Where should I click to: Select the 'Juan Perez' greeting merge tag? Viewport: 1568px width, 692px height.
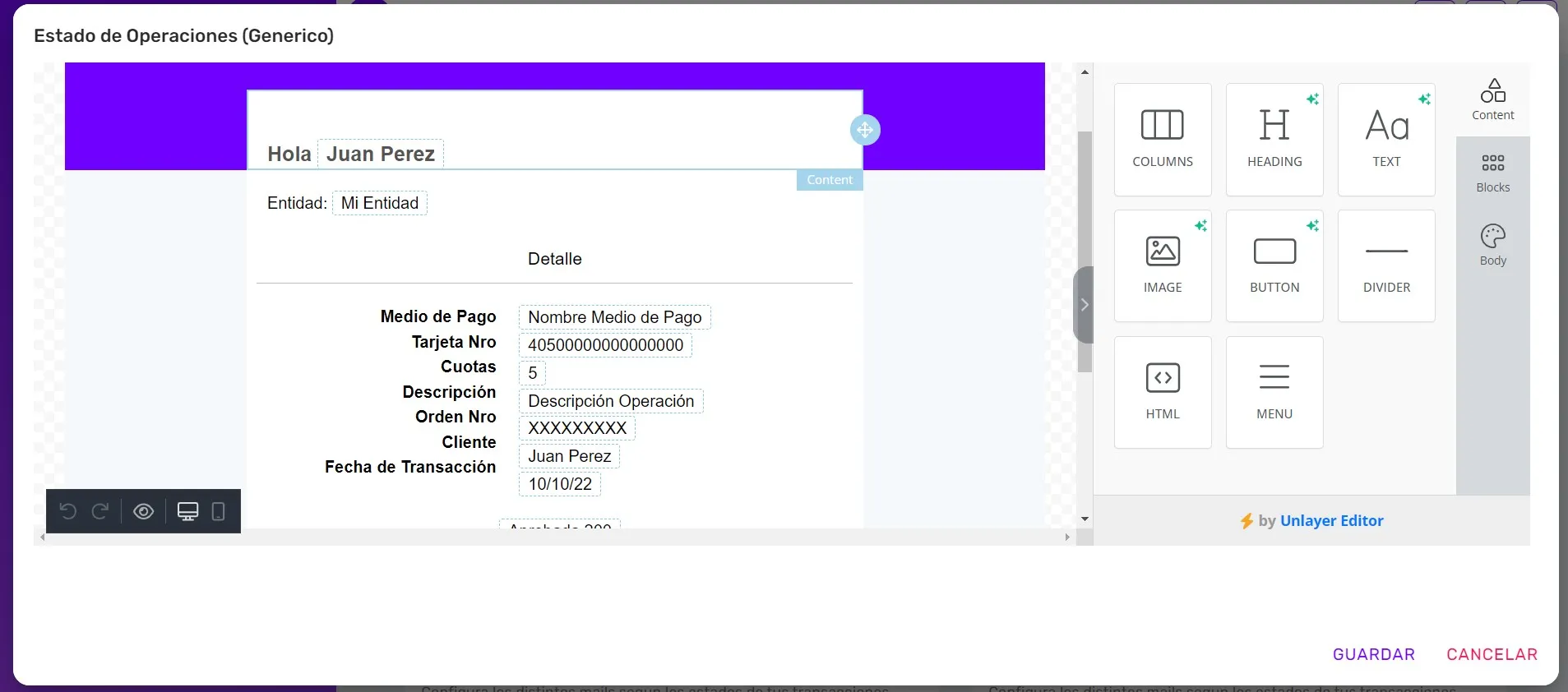[381, 154]
